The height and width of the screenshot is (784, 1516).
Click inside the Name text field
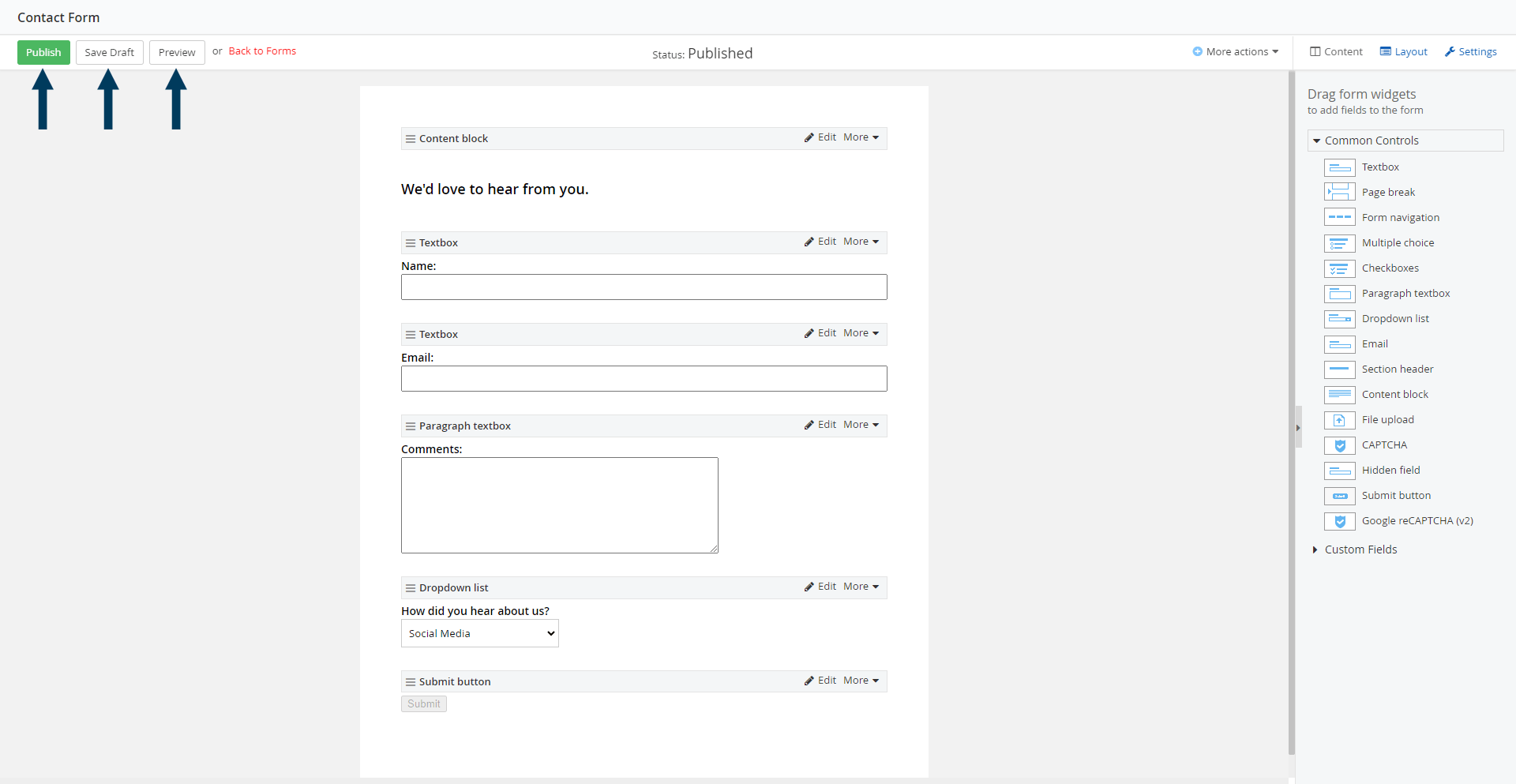pos(644,287)
